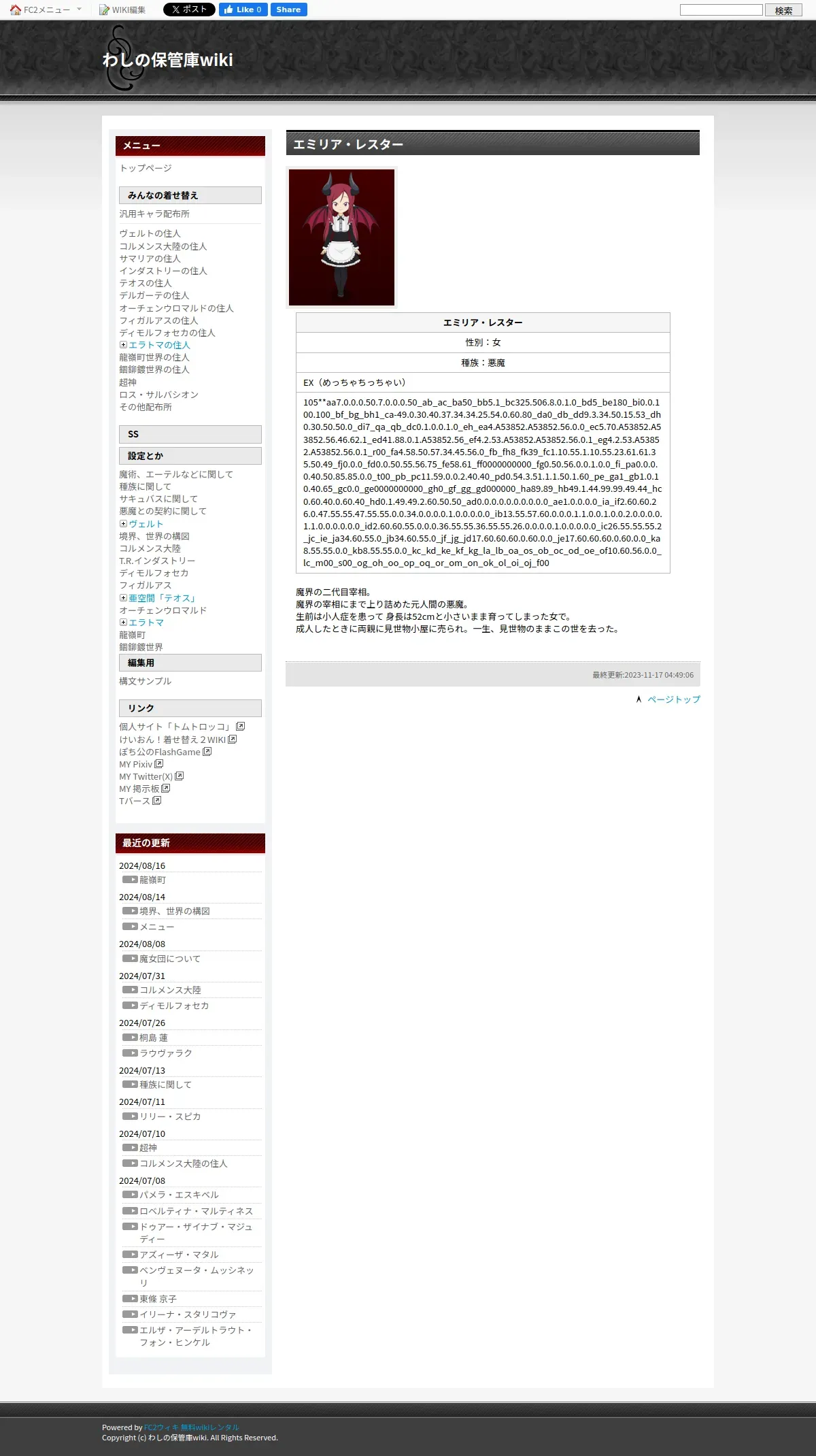Click the 種族：悪魔 table cell

(x=483, y=363)
